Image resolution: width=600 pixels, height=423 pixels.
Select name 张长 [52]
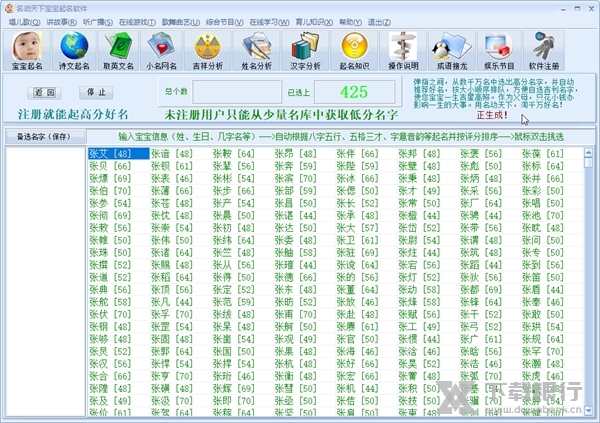tap(357, 203)
